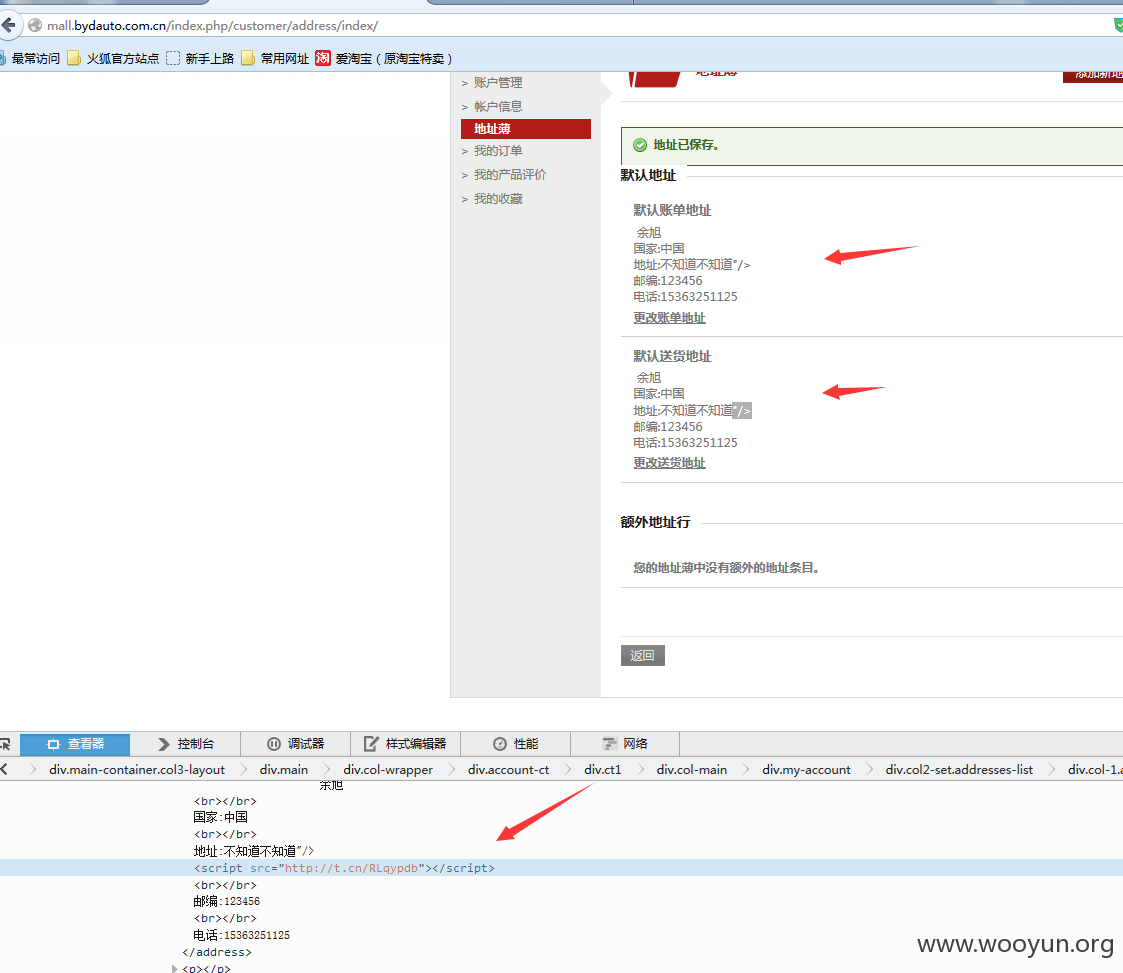Select the div.col2-set.addresses-list breadcrumb
The width and height of the screenshot is (1123, 973).
click(959, 770)
